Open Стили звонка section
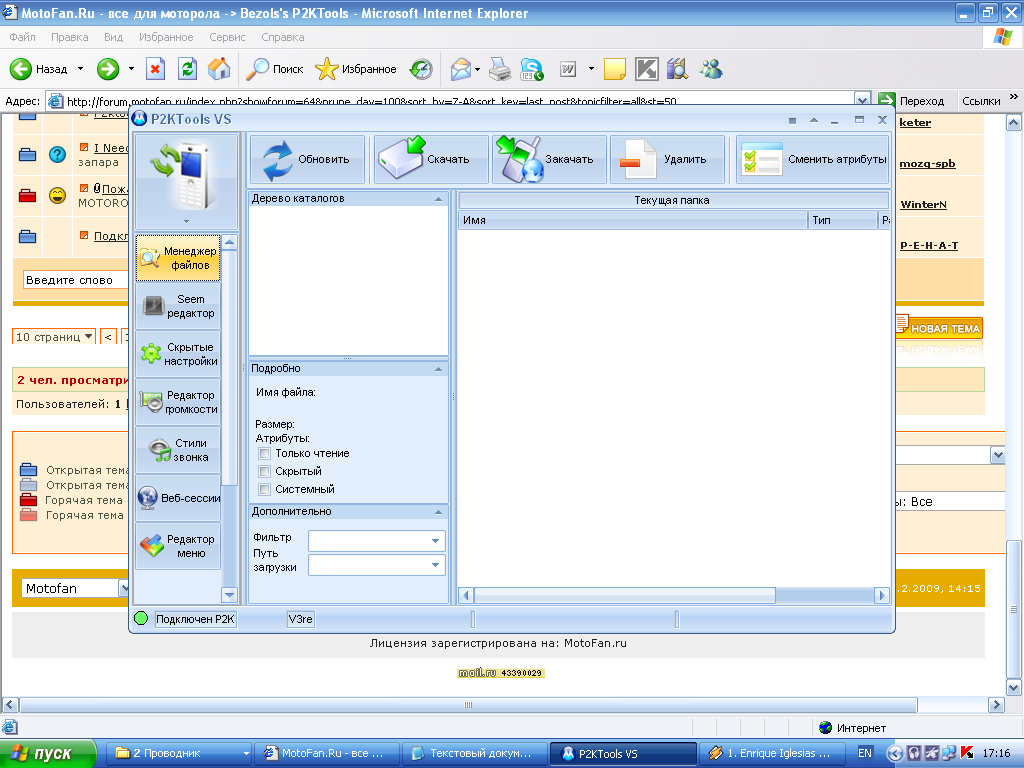 point(178,450)
